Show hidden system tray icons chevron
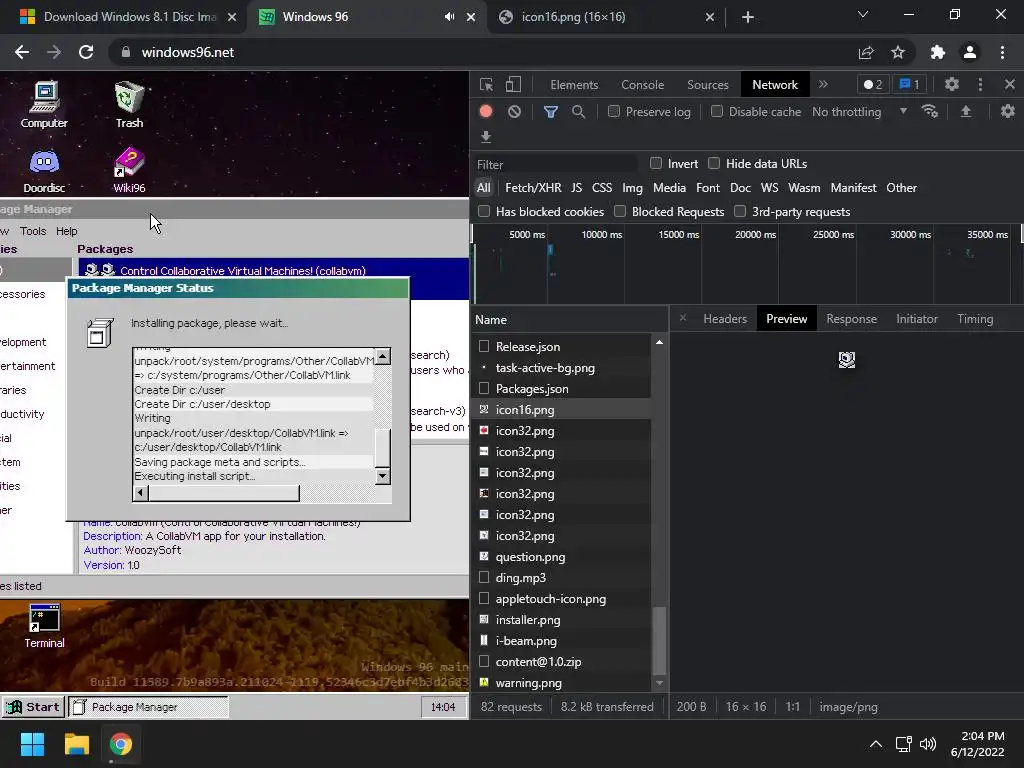1024x768 pixels. point(876,744)
